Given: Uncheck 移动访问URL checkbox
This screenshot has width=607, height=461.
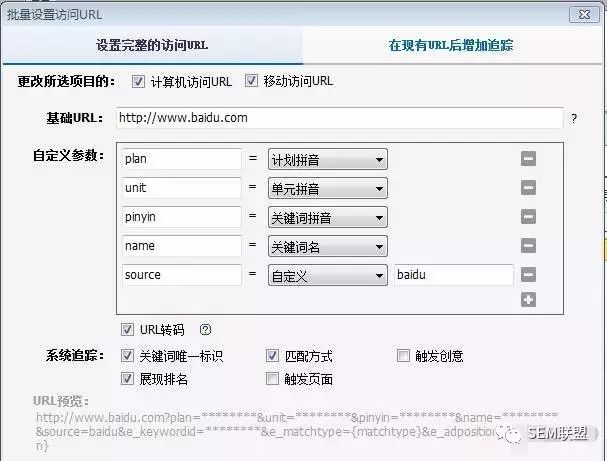Looking at the screenshot, I should click(x=251, y=81).
